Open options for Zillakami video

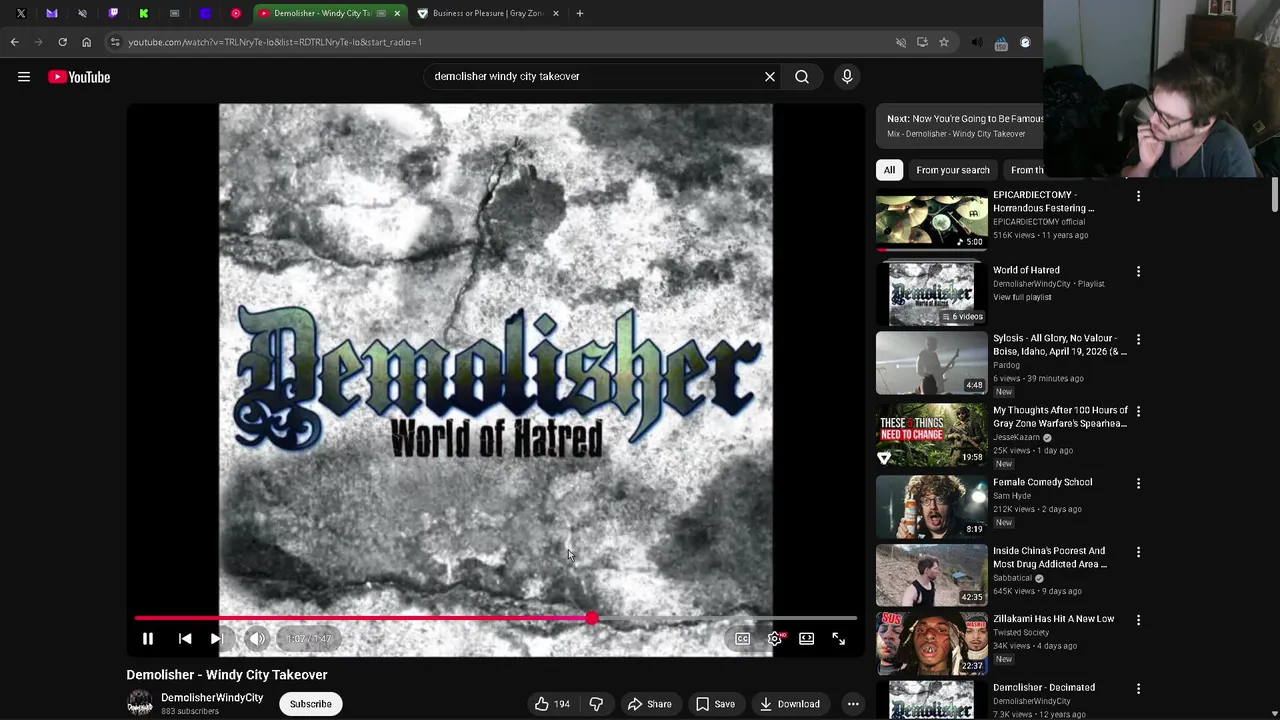click(1138, 620)
